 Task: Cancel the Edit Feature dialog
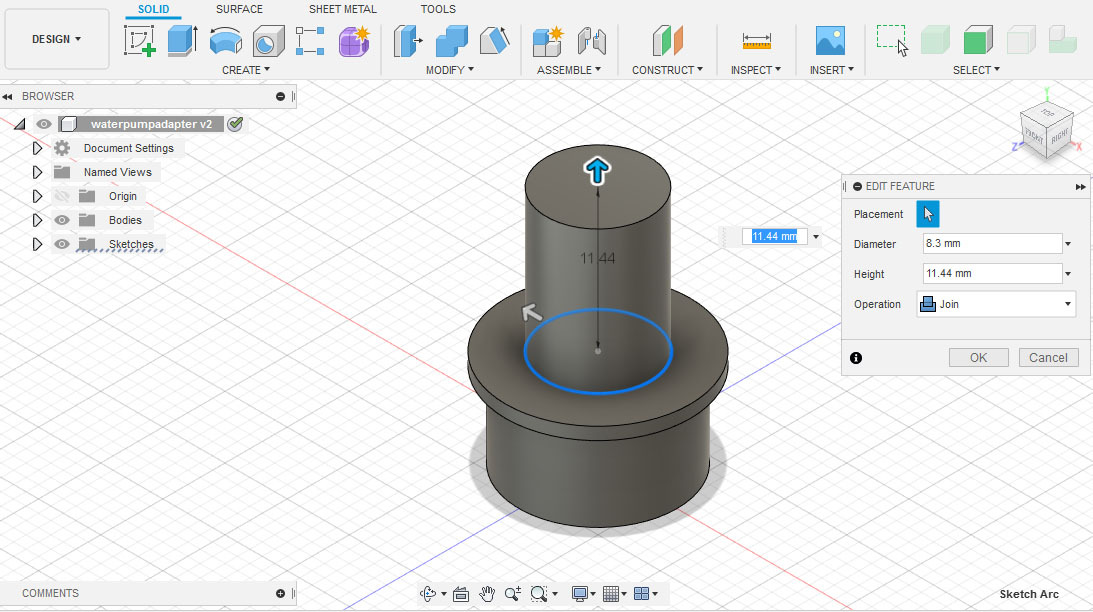click(1048, 357)
